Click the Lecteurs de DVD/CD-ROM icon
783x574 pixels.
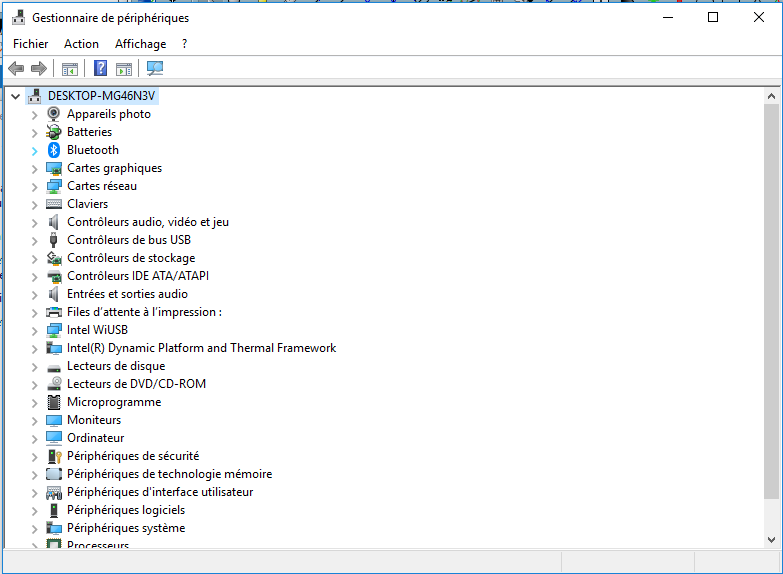click(x=53, y=384)
